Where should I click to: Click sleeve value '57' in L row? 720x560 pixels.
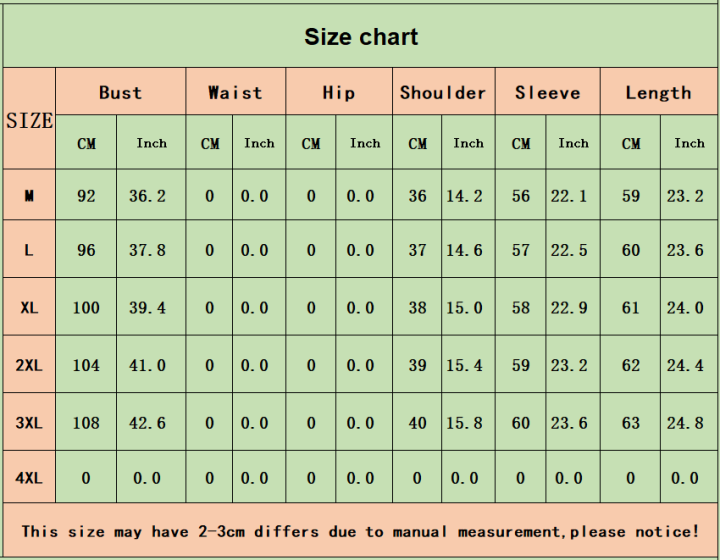pos(521,250)
